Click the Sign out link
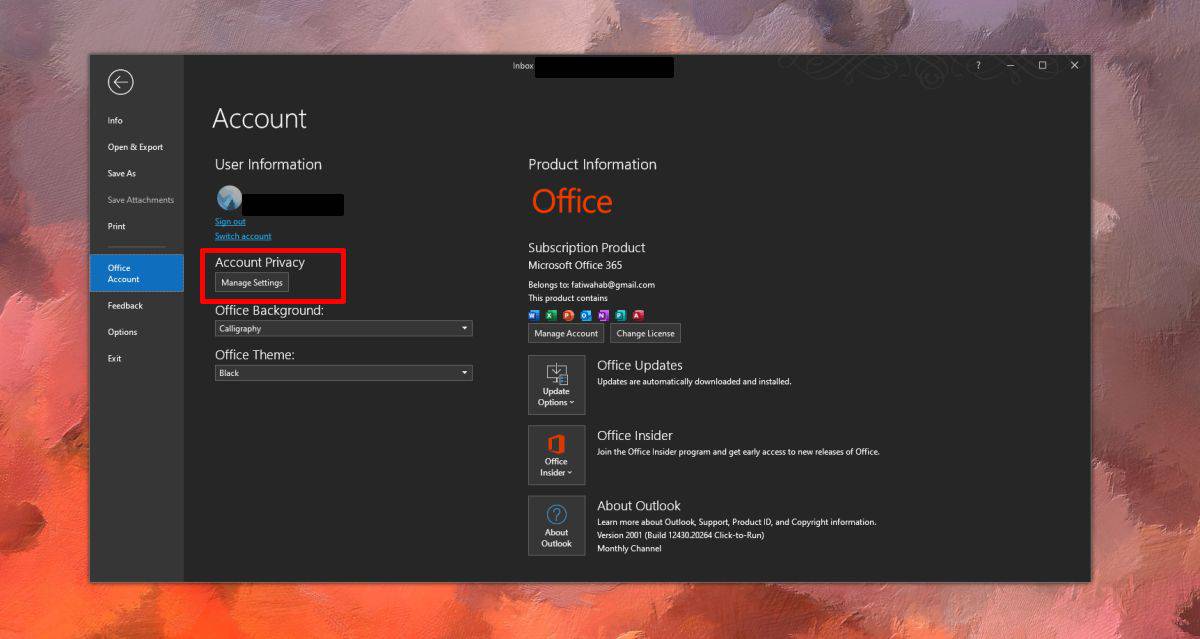1200x639 pixels. pyautogui.click(x=230, y=222)
